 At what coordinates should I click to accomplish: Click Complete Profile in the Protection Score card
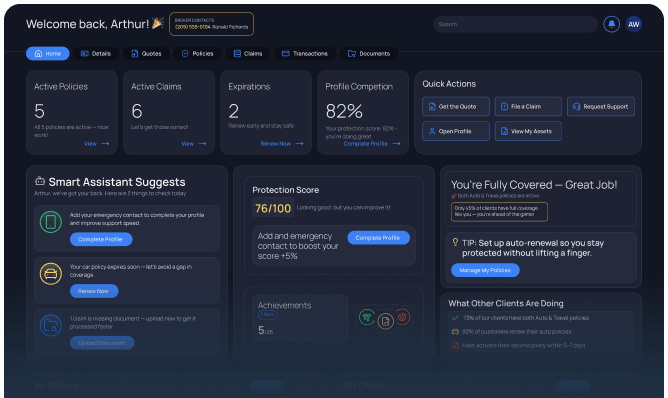(378, 238)
